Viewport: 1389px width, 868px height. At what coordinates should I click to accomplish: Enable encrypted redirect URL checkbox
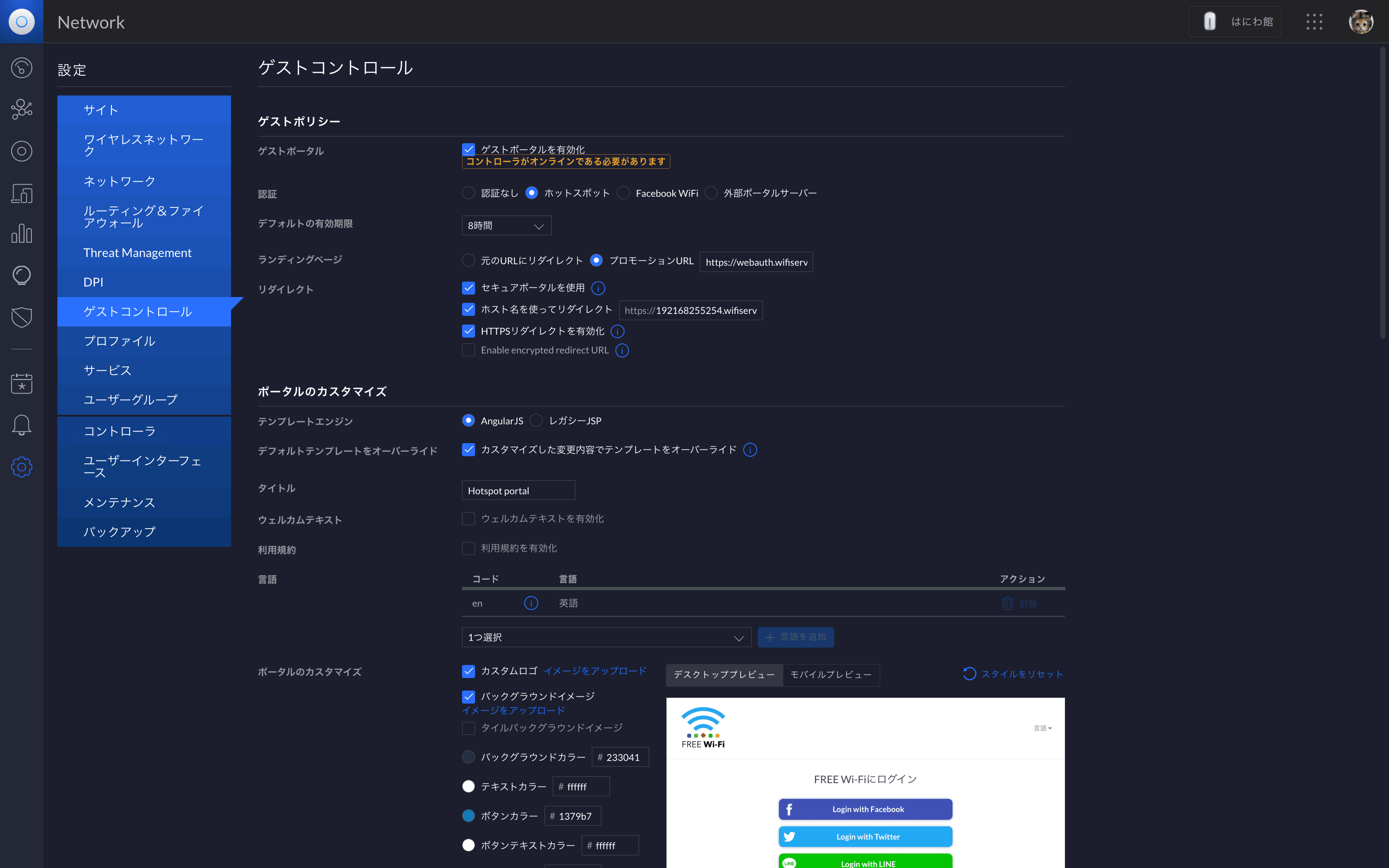pos(468,350)
